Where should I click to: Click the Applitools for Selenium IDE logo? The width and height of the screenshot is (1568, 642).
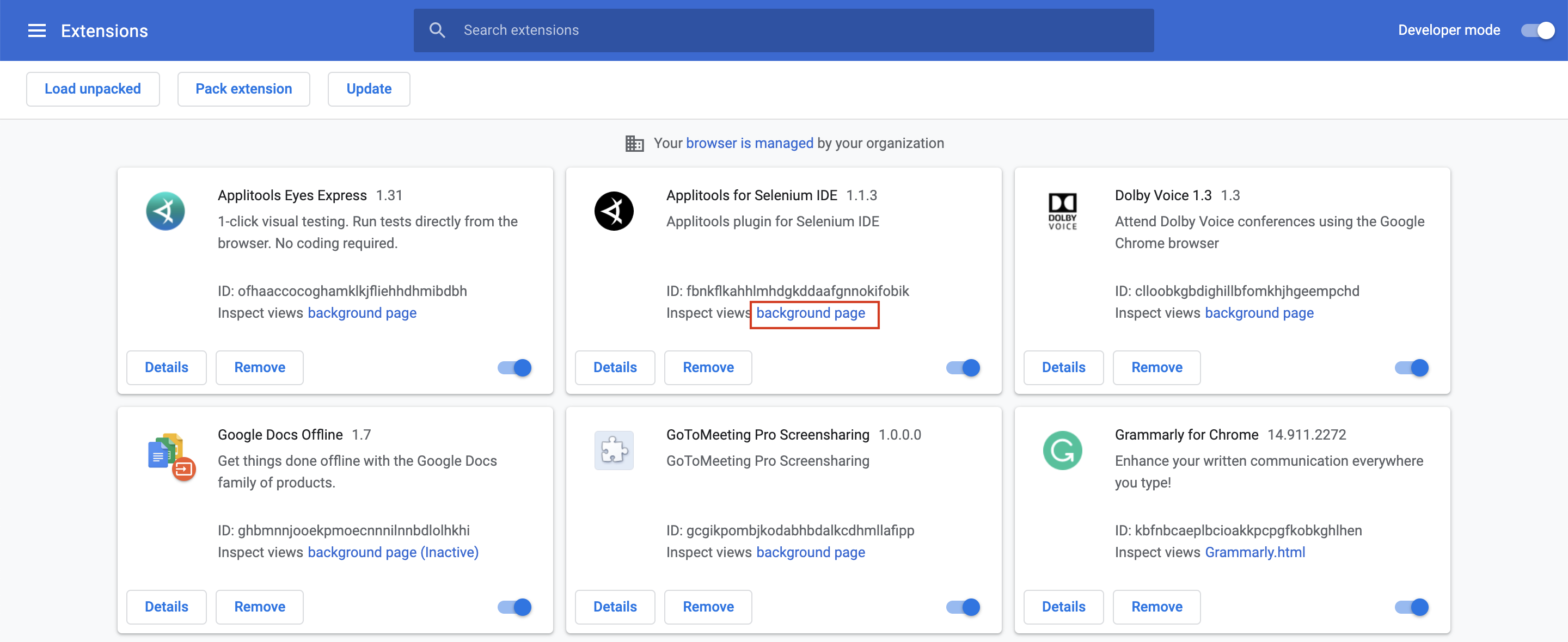(x=614, y=211)
